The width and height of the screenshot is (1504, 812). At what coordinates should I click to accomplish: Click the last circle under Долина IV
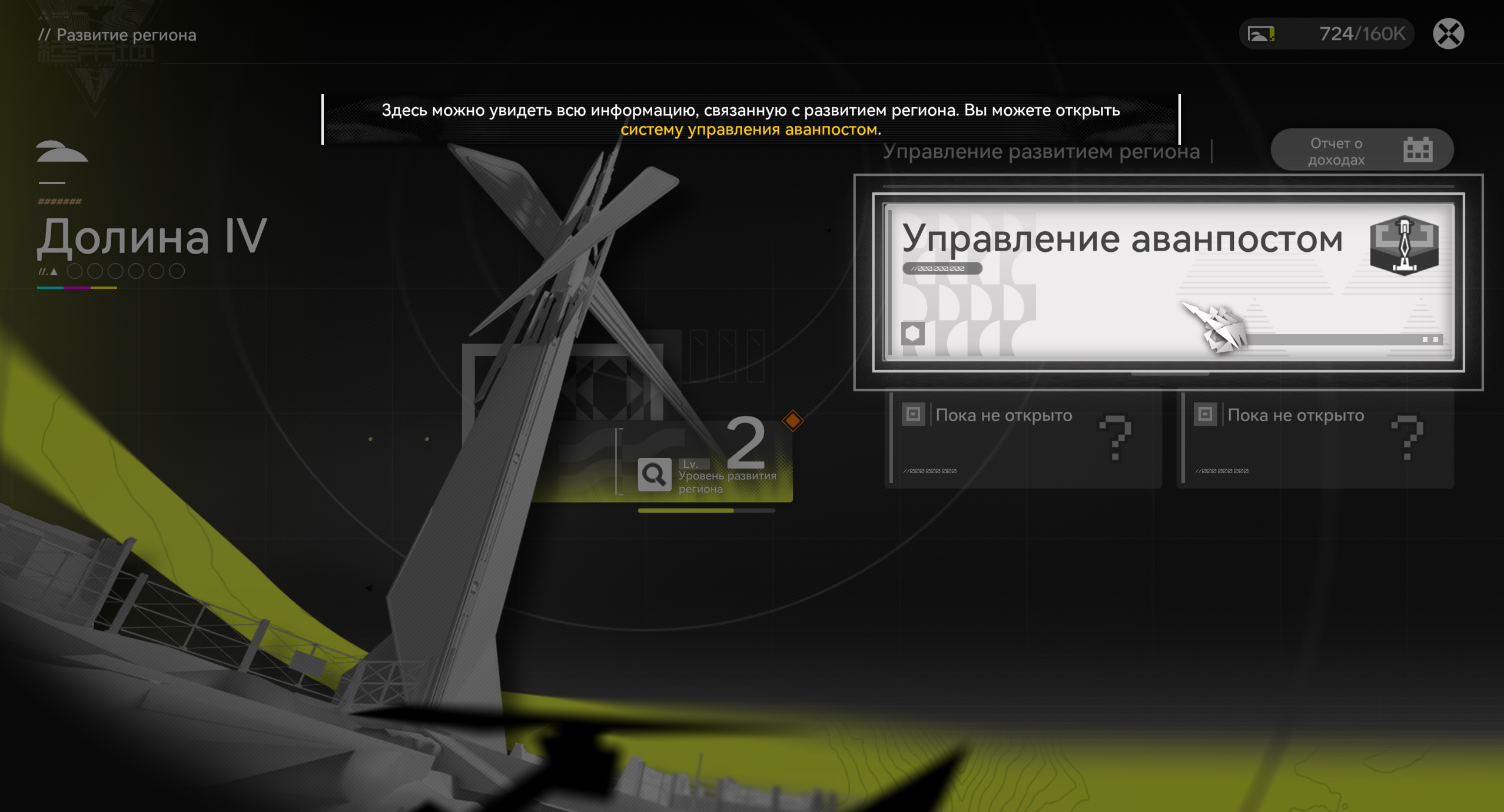click(x=177, y=271)
